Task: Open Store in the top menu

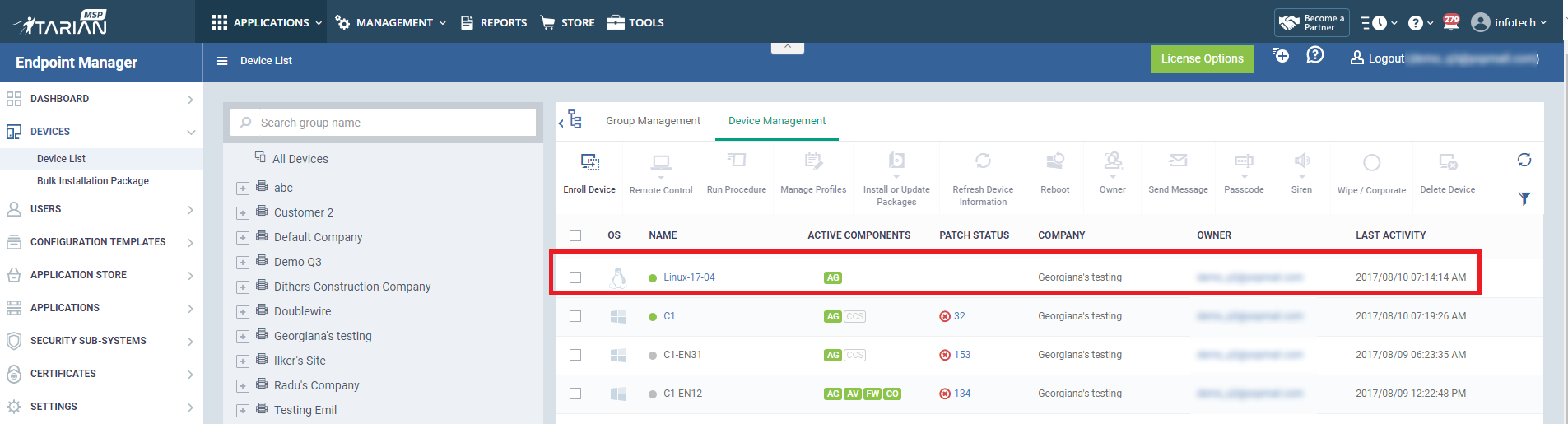Action: tap(567, 22)
